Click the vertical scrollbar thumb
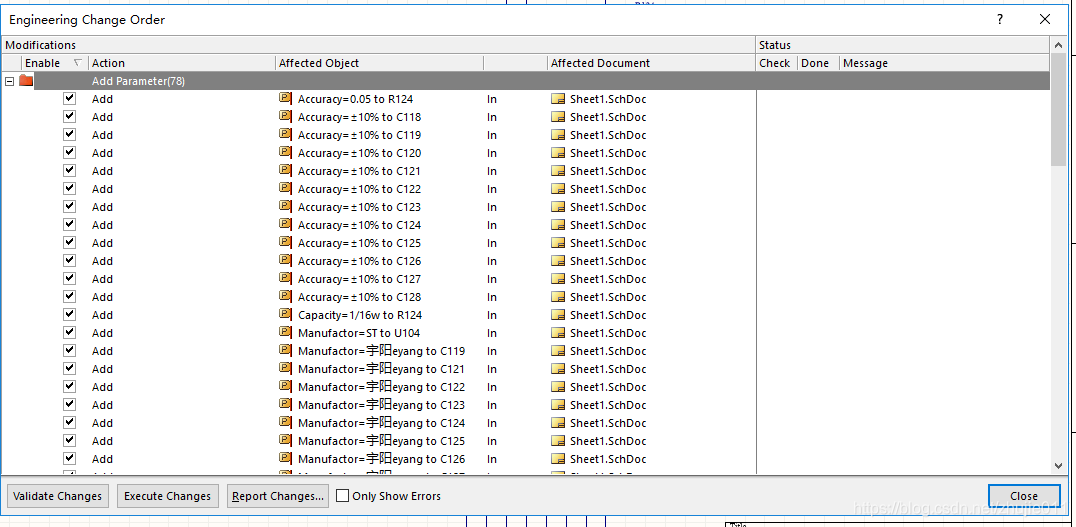 tap(1059, 110)
